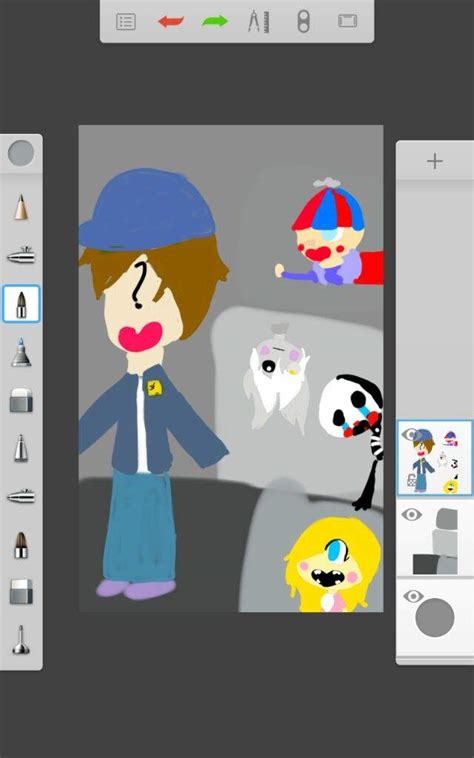474x758 pixels.
Task: Hide the gray circle background layer
Action: [413, 596]
